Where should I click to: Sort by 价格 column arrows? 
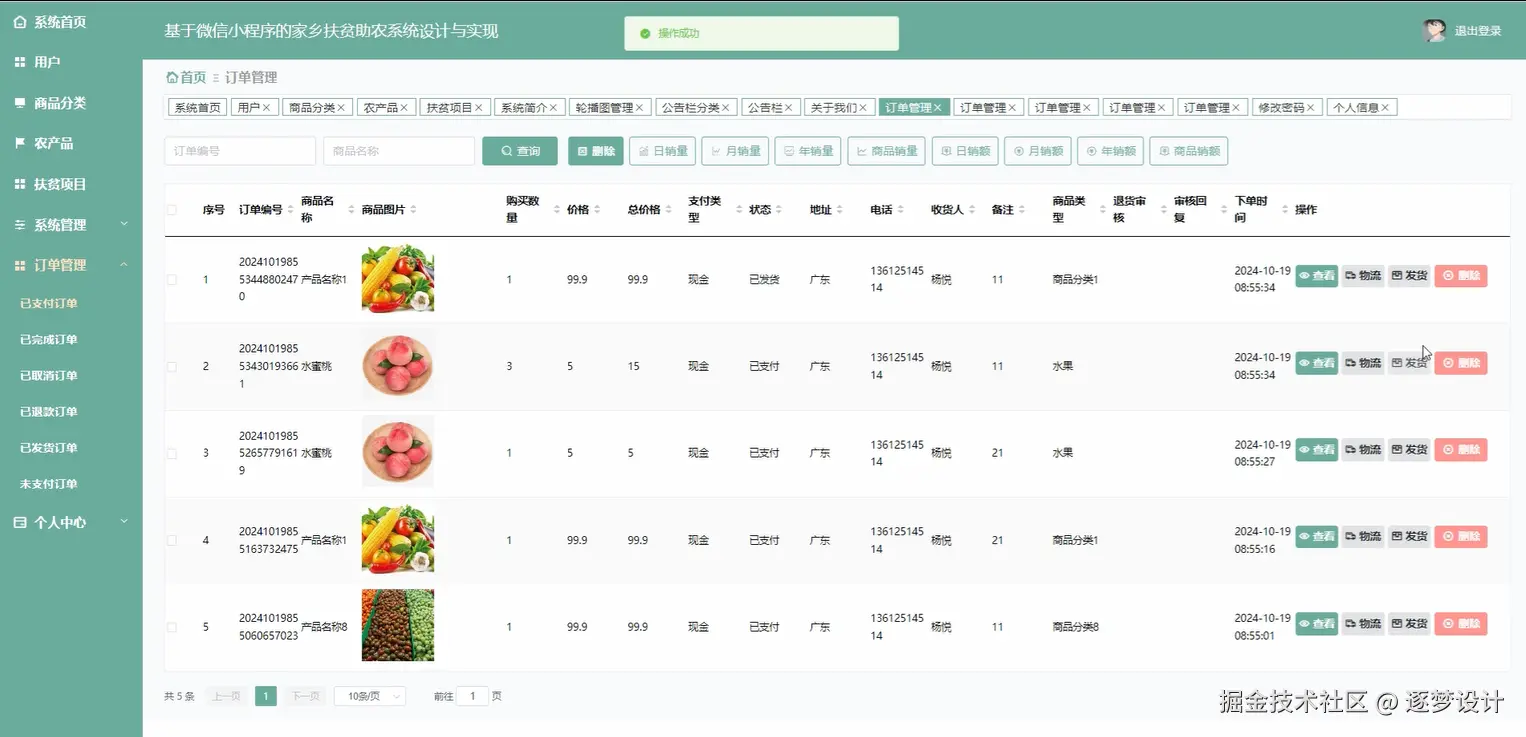[597, 210]
